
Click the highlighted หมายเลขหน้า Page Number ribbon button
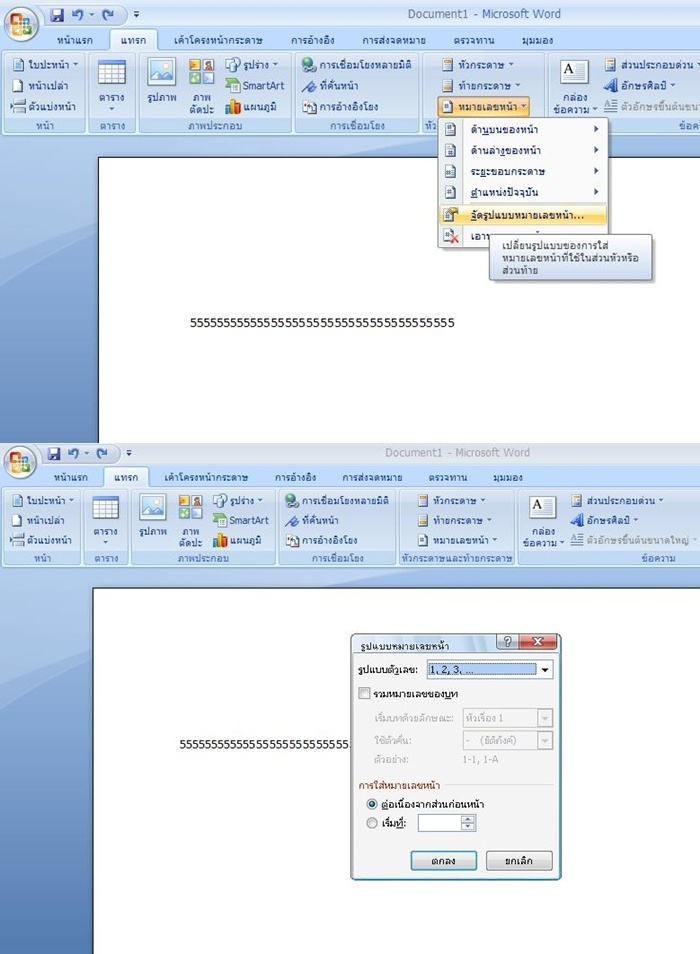click(483, 106)
